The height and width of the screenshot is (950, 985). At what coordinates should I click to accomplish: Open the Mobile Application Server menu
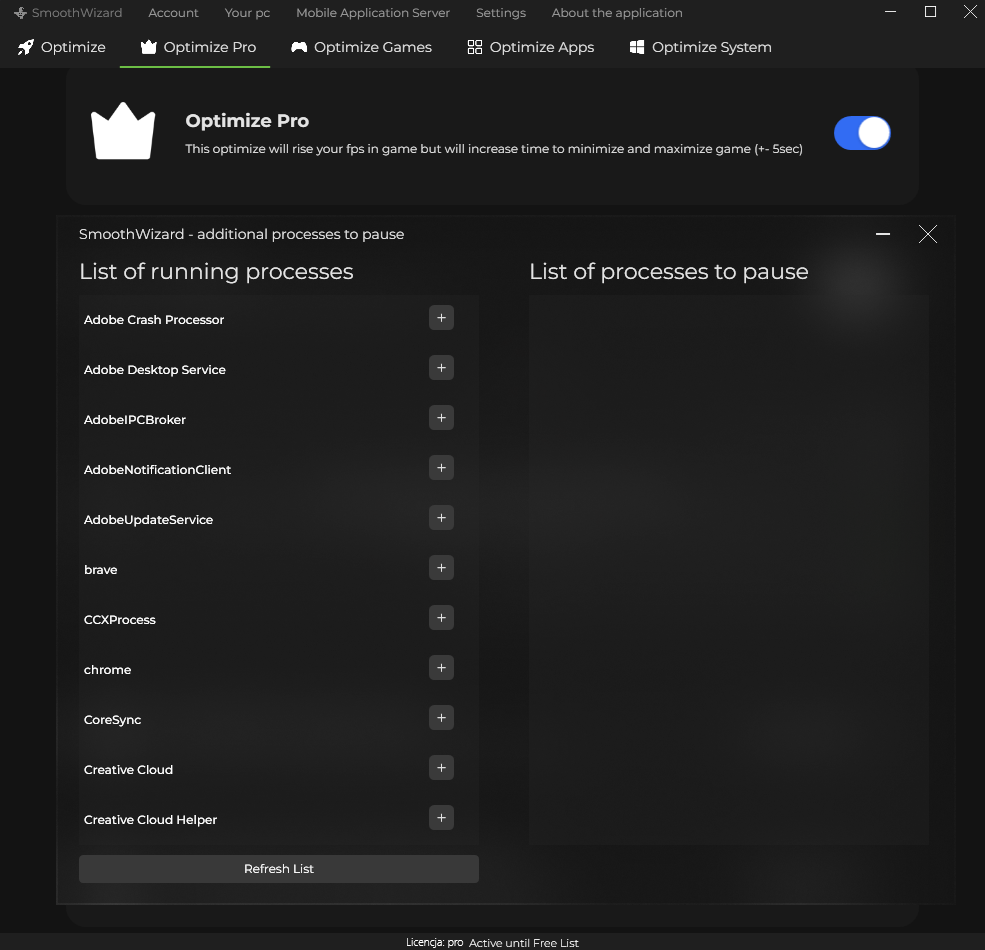pos(373,13)
